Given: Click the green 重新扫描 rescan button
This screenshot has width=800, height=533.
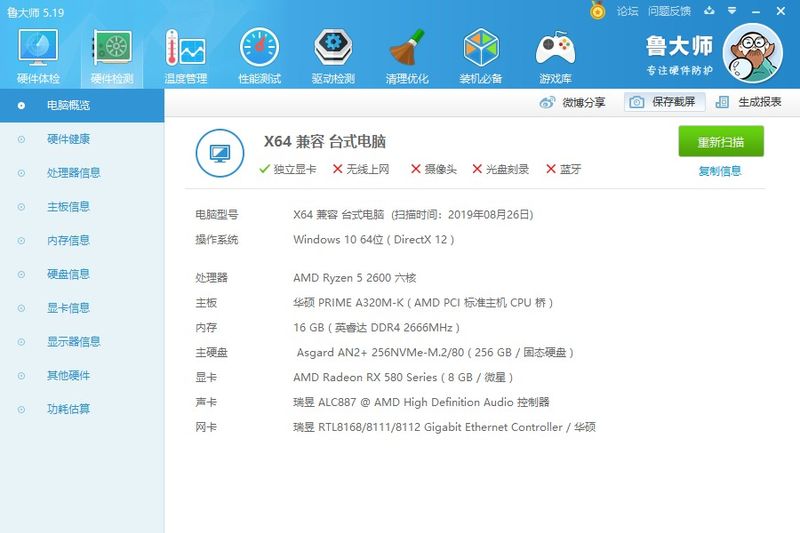Looking at the screenshot, I should pos(721,141).
